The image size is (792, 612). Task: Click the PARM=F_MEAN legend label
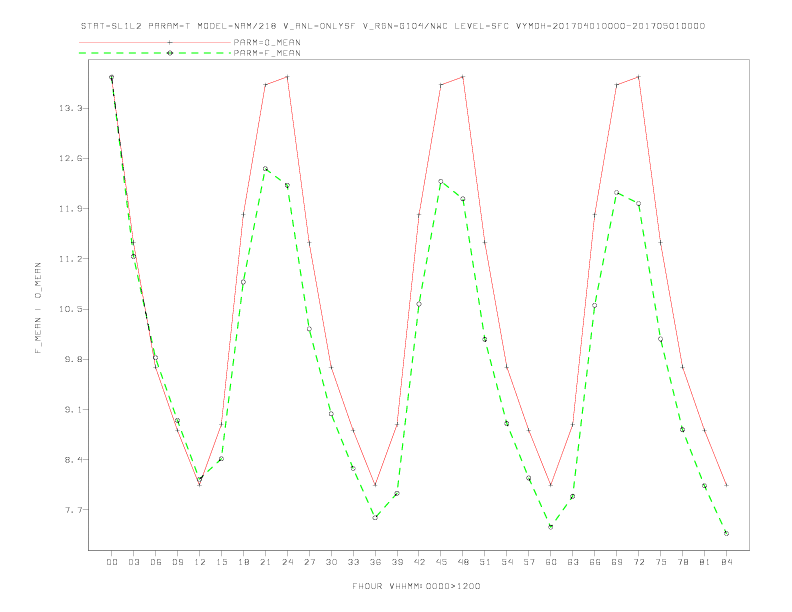(x=267, y=53)
